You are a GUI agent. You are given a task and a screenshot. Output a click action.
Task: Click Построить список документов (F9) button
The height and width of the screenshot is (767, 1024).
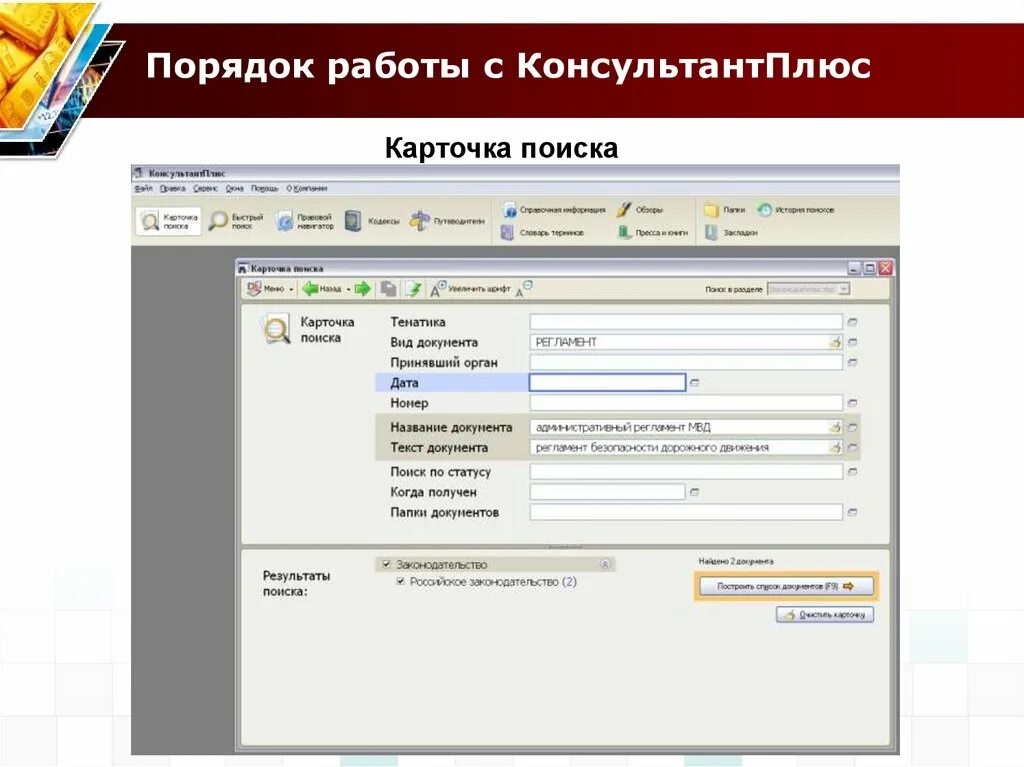tap(786, 586)
